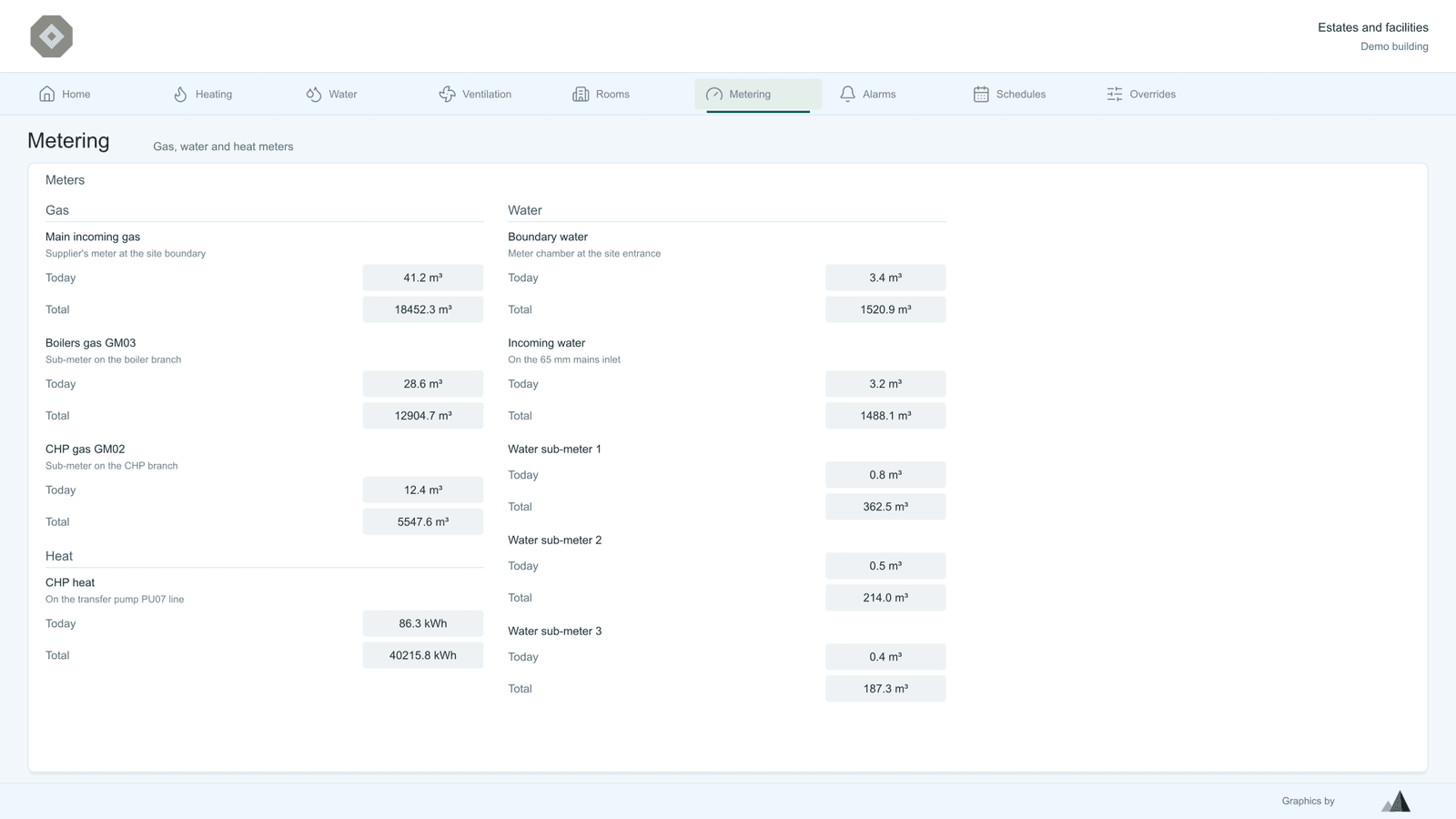Click the Rooms tab label
Image resolution: width=1456 pixels, height=819 pixels.
[612, 94]
